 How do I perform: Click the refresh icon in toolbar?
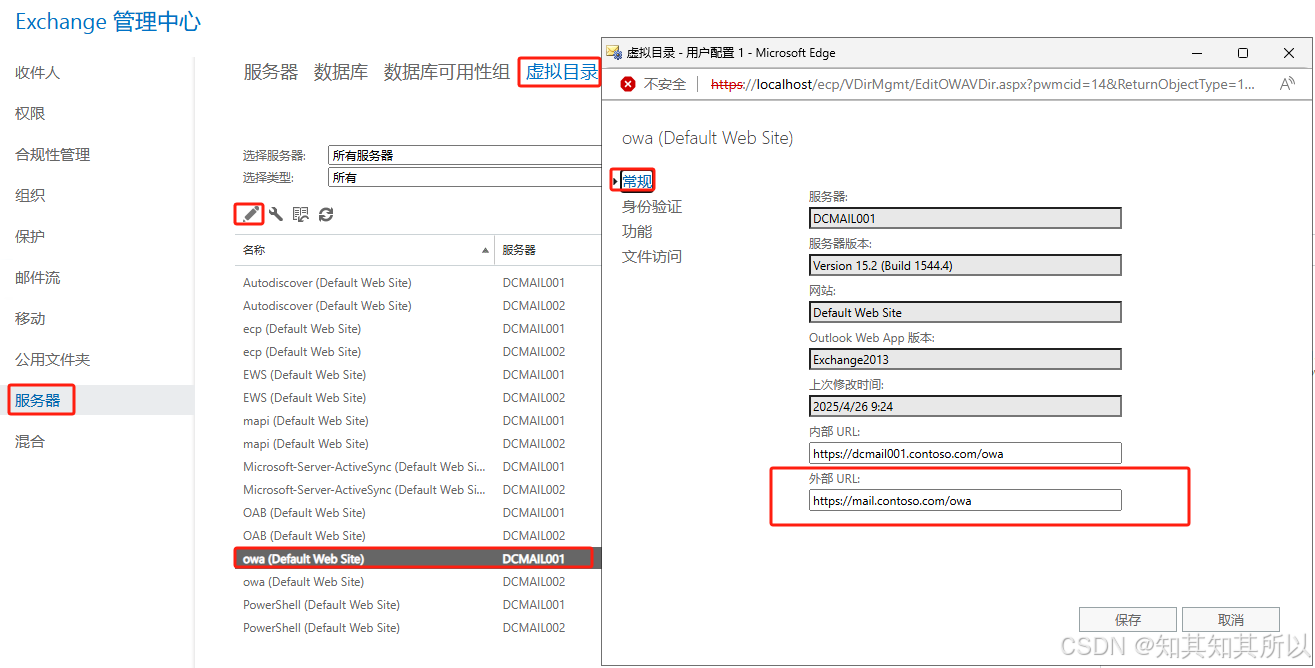tap(326, 214)
